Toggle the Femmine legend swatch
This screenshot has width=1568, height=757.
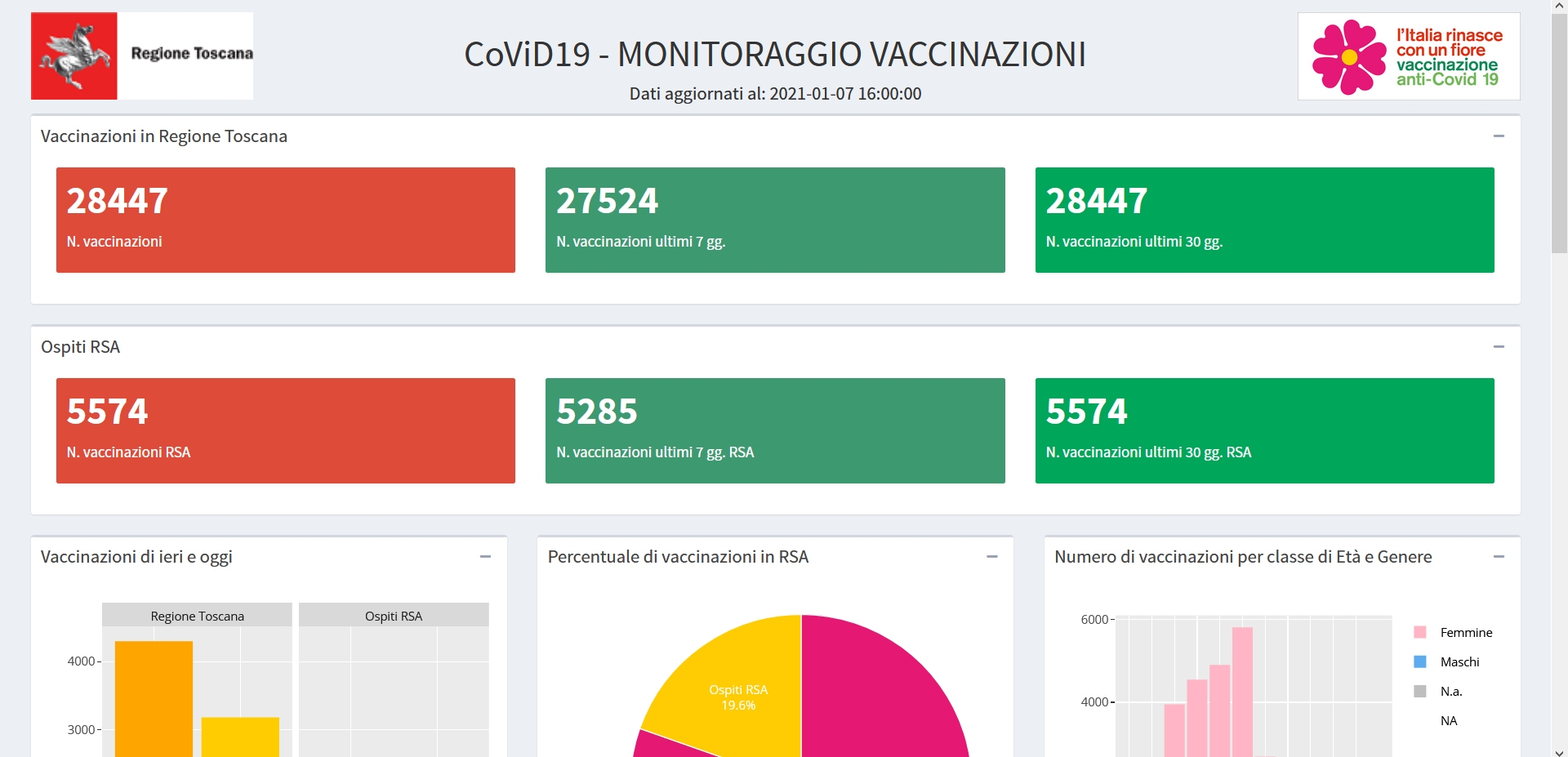click(x=1420, y=632)
